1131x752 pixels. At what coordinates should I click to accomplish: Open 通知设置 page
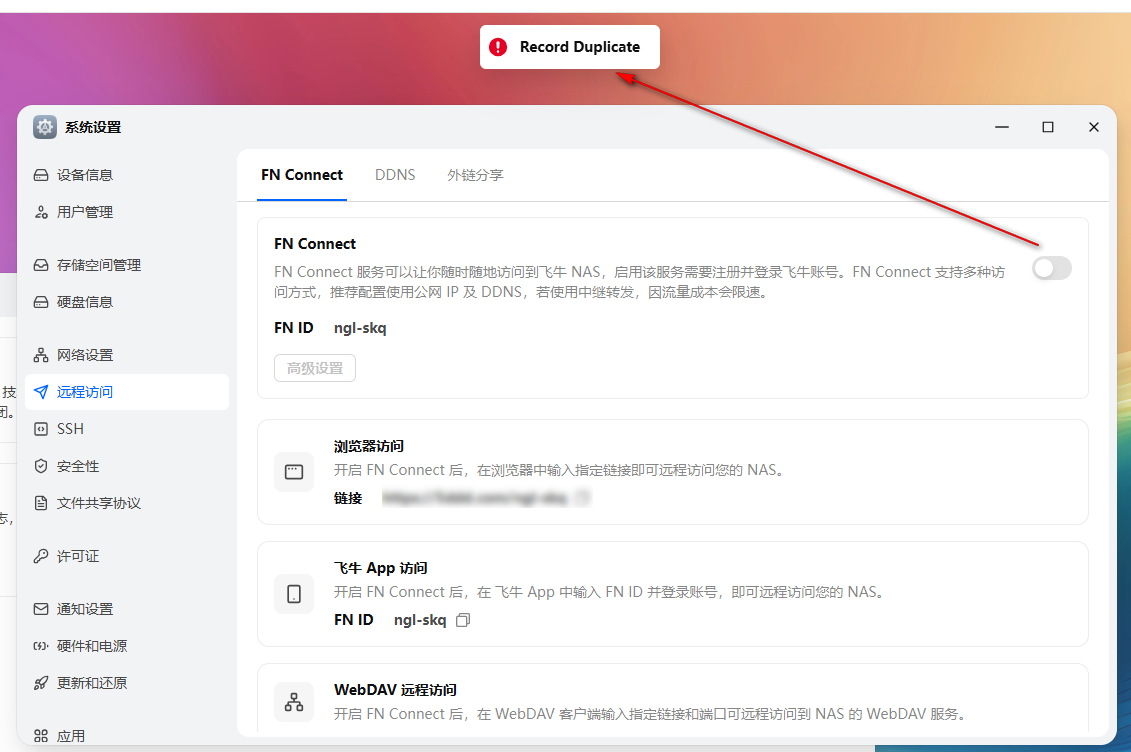[x=127, y=609]
